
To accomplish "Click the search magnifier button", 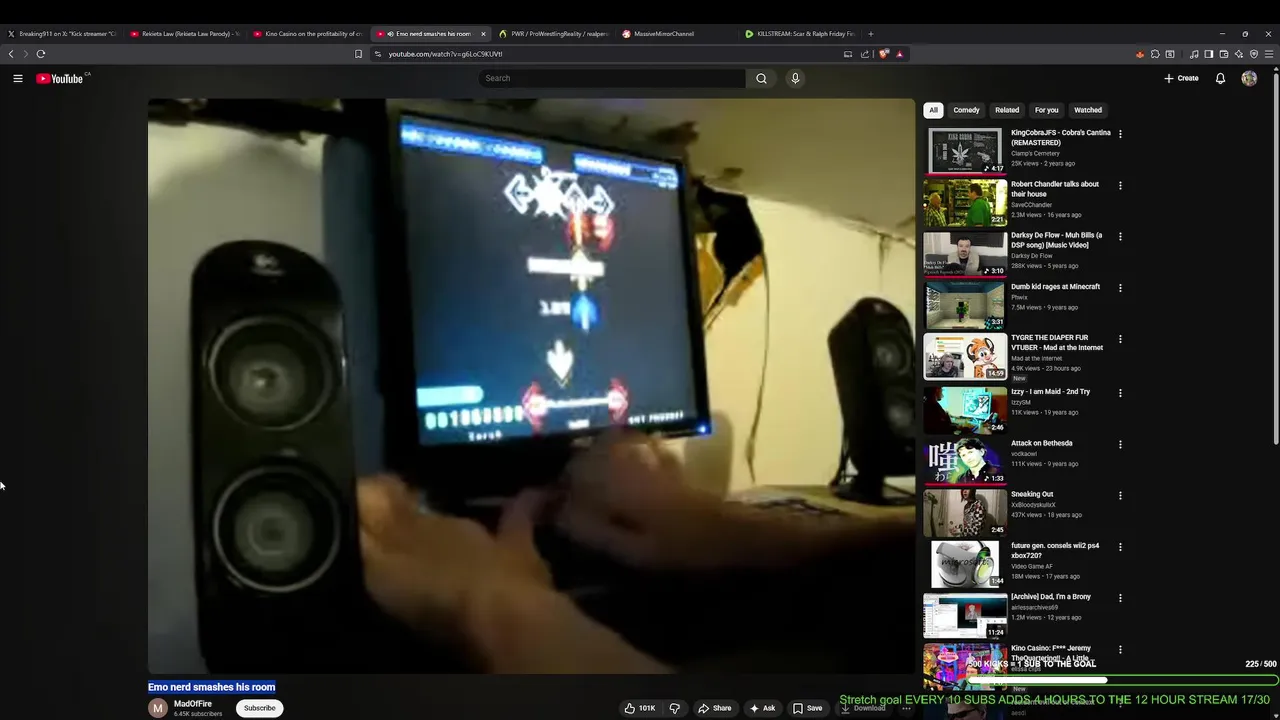I will [x=761, y=78].
